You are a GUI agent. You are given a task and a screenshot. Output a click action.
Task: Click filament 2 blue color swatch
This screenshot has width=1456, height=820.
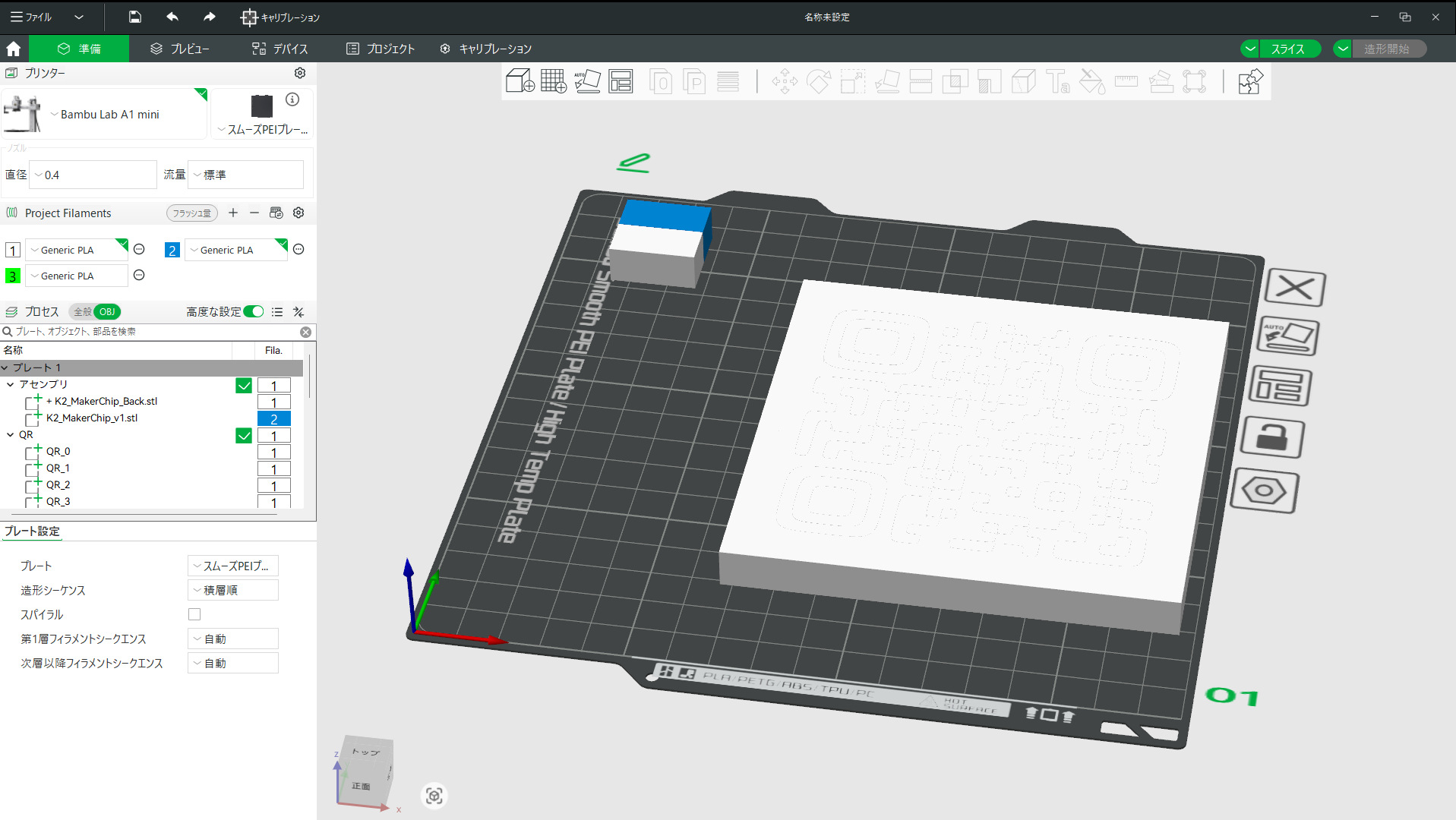pyautogui.click(x=172, y=250)
